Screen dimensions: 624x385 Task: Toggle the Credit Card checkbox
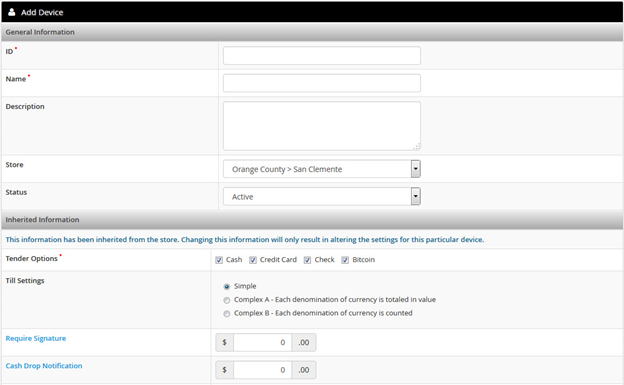253,260
